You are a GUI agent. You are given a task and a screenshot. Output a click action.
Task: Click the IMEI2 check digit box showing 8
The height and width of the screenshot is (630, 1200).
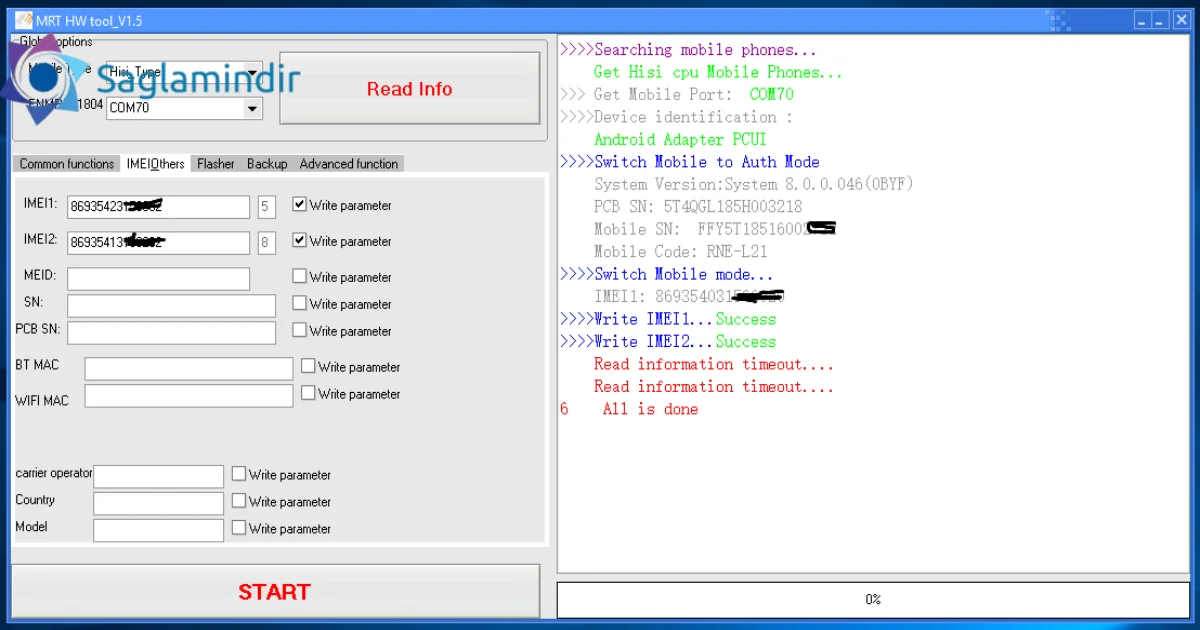click(266, 243)
